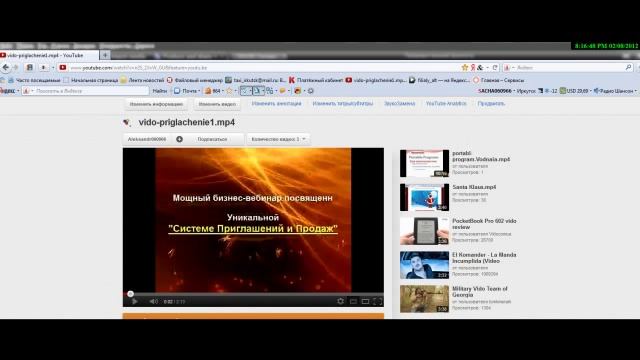Open the Yandex bar star bookmarks dropdown

pyautogui.click(x=231, y=91)
